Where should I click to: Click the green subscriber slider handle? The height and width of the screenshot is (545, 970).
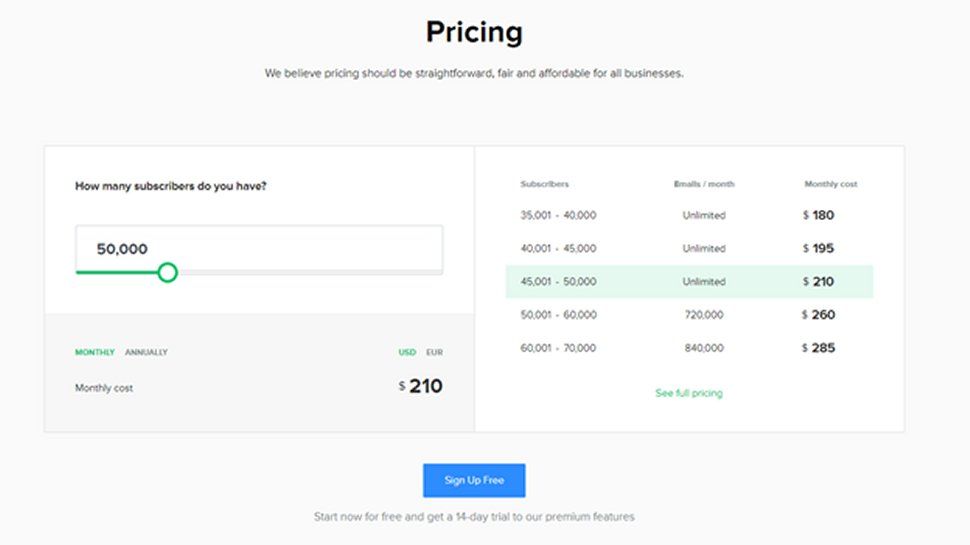(x=168, y=272)
